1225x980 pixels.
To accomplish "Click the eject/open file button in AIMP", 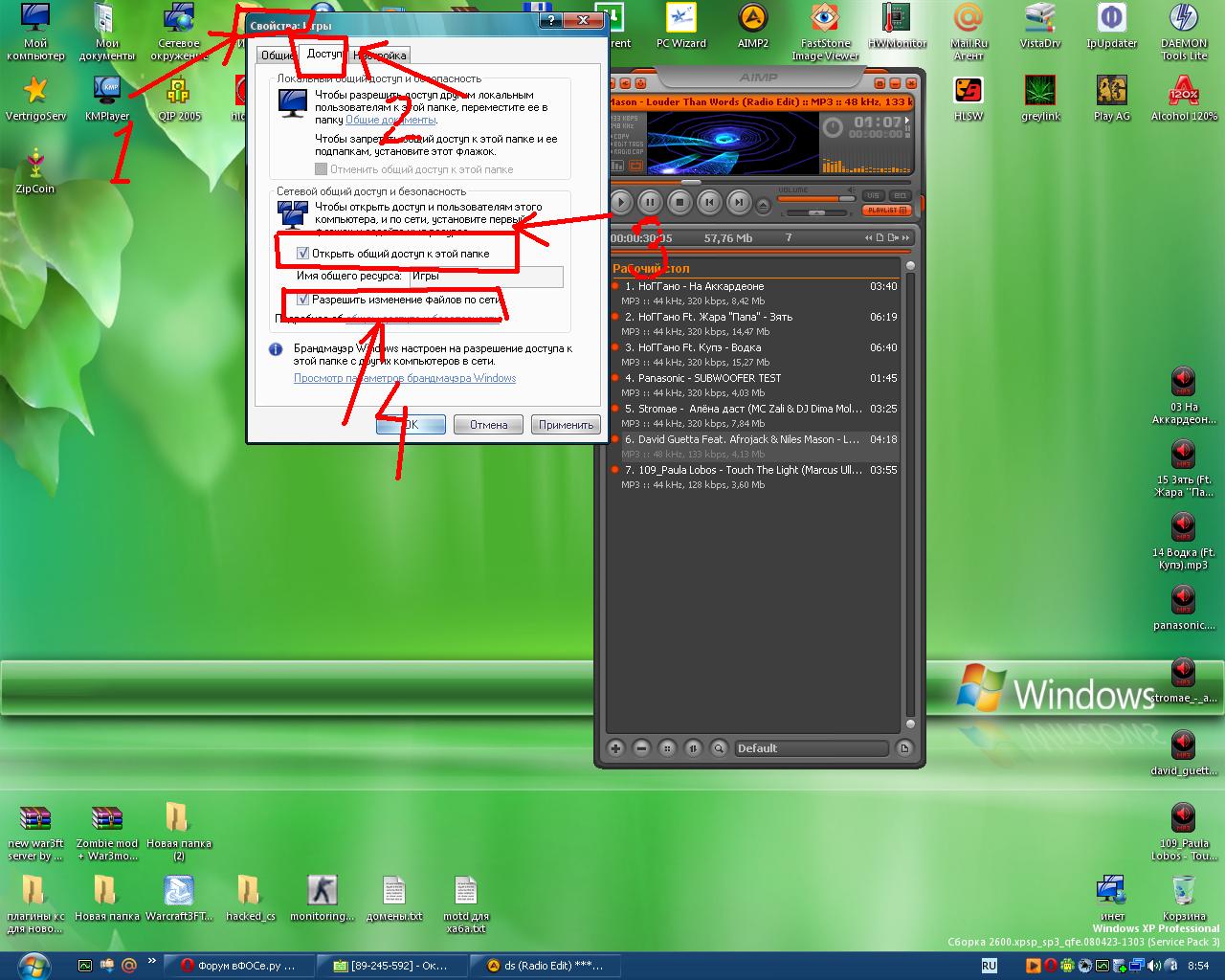I will click(763, 205).
